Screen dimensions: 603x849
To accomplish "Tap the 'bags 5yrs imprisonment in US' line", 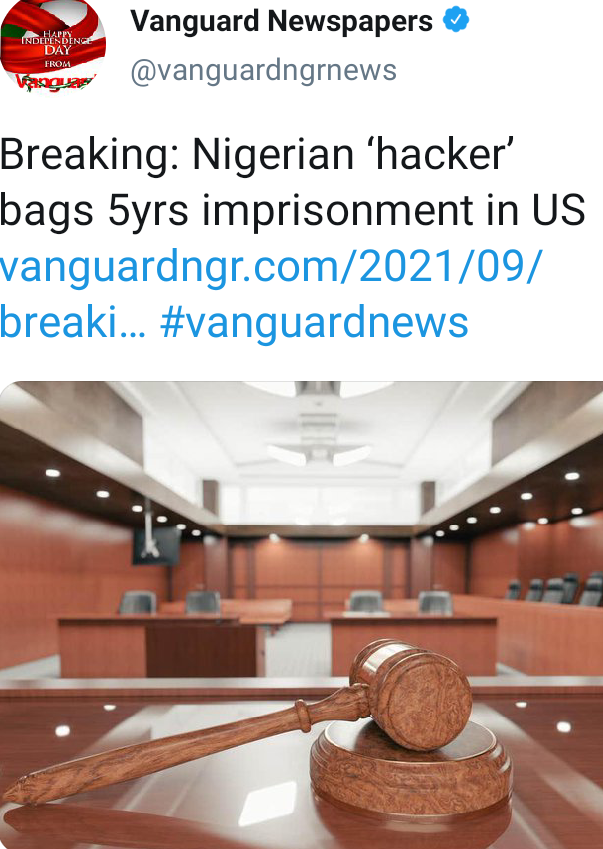I will [292, 211].
